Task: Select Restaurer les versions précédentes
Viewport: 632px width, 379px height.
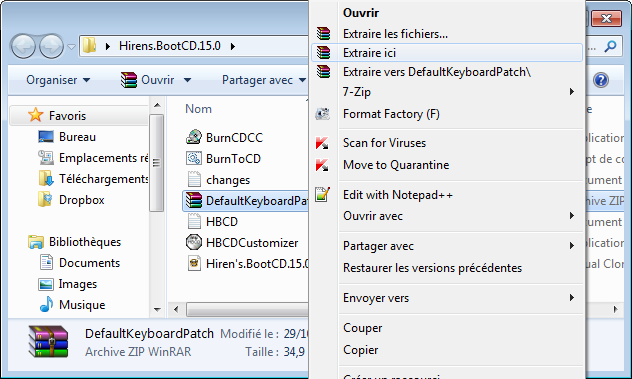Action: coord(447,268)
